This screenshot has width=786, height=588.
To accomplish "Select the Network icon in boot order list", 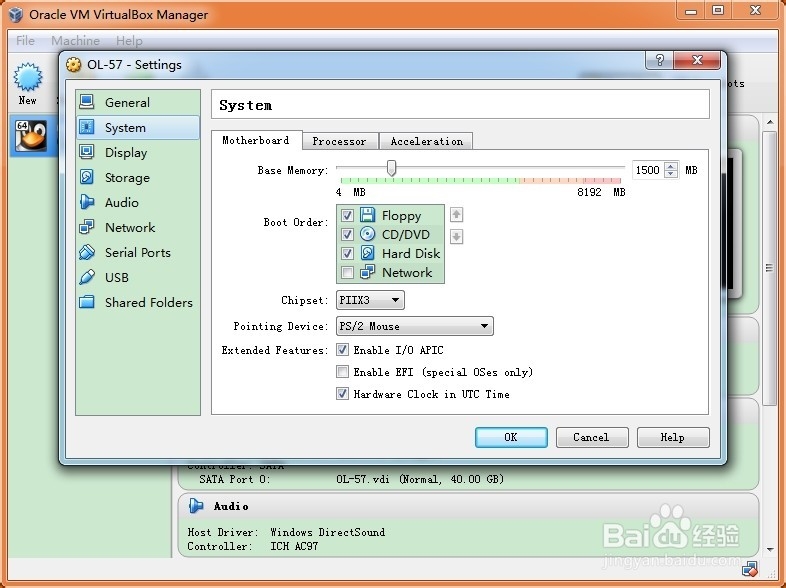I will coord(367,272).
